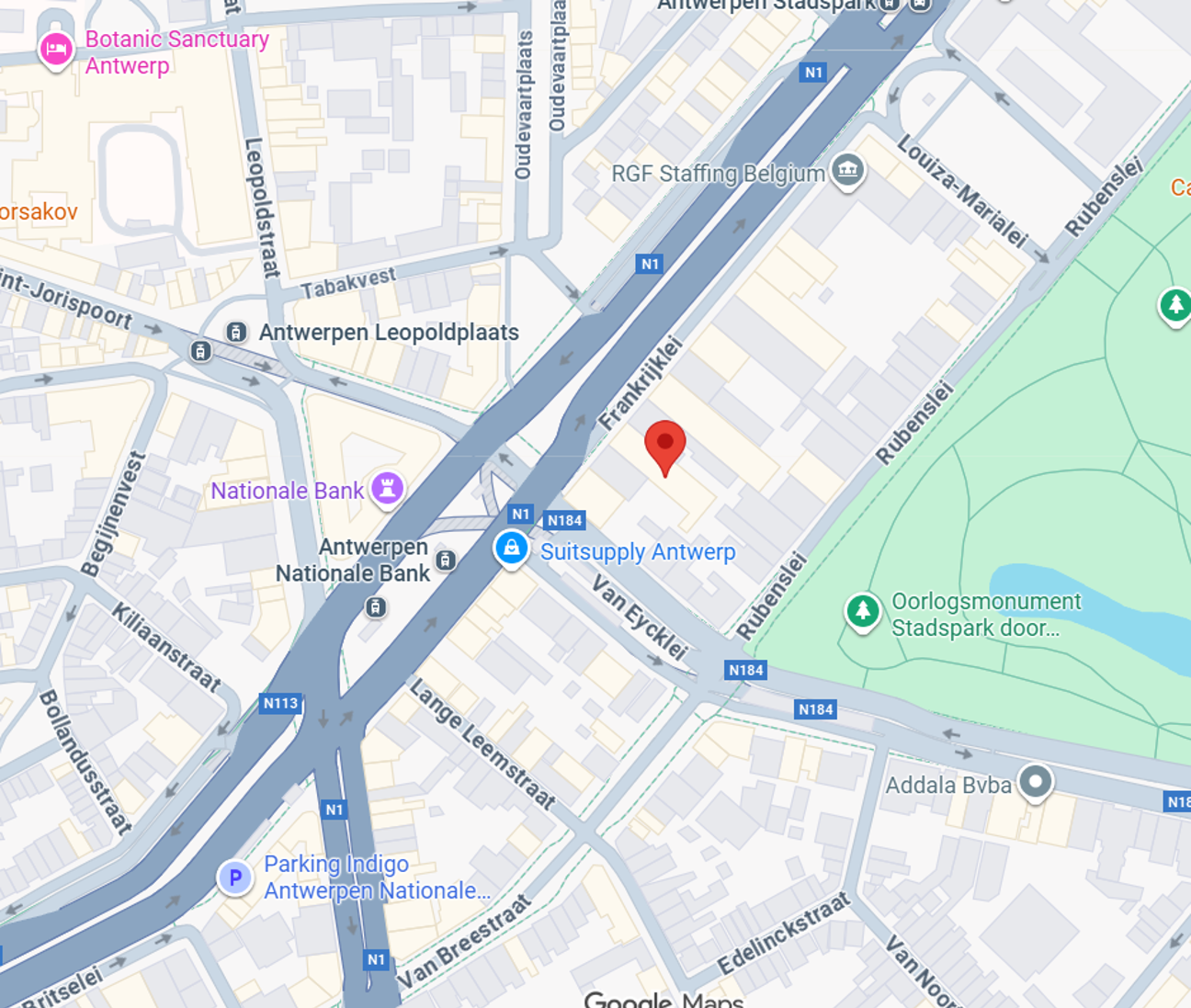Click the Parking Indigo Antwerpen Nationale label
The height and width of the screenshot is (1008, 1191).
(377, 877)
